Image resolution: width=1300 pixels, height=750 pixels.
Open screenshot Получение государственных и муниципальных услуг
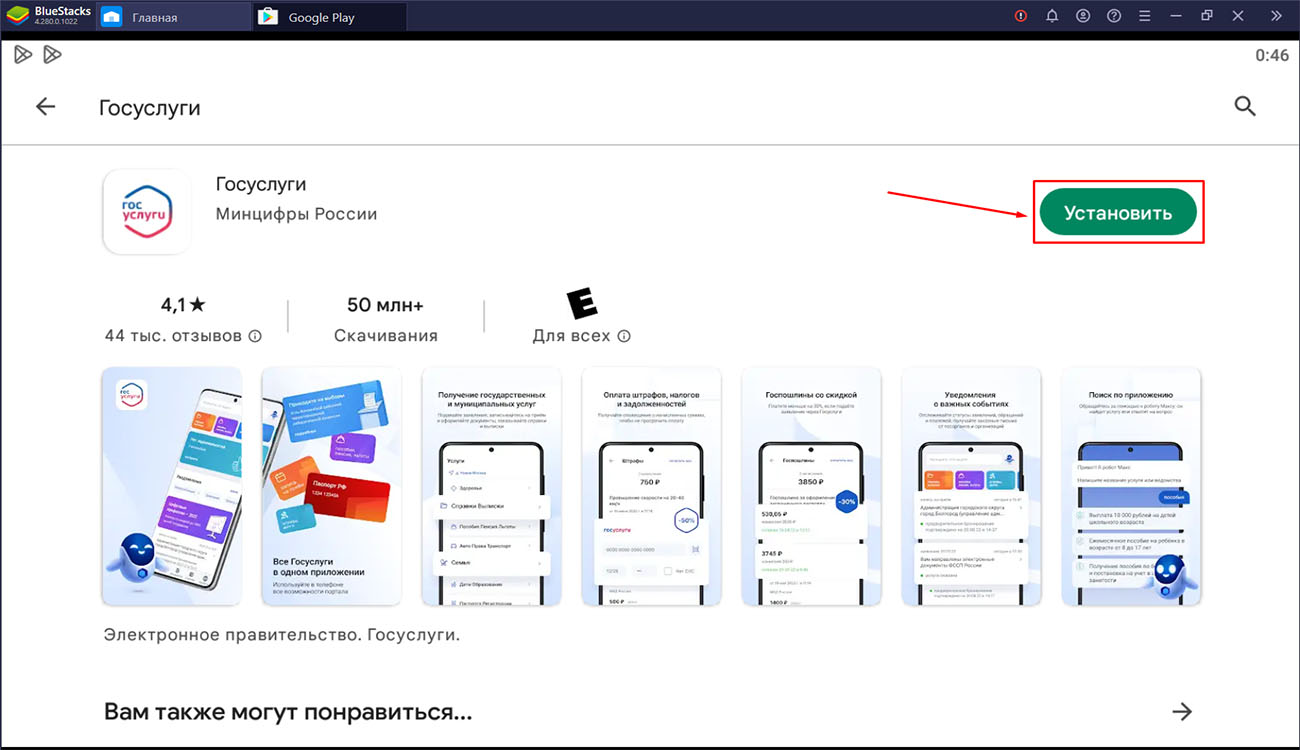[491, 486]
